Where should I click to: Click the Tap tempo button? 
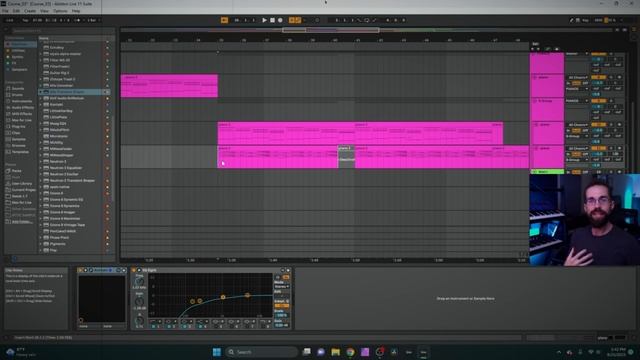click(25, 20)
